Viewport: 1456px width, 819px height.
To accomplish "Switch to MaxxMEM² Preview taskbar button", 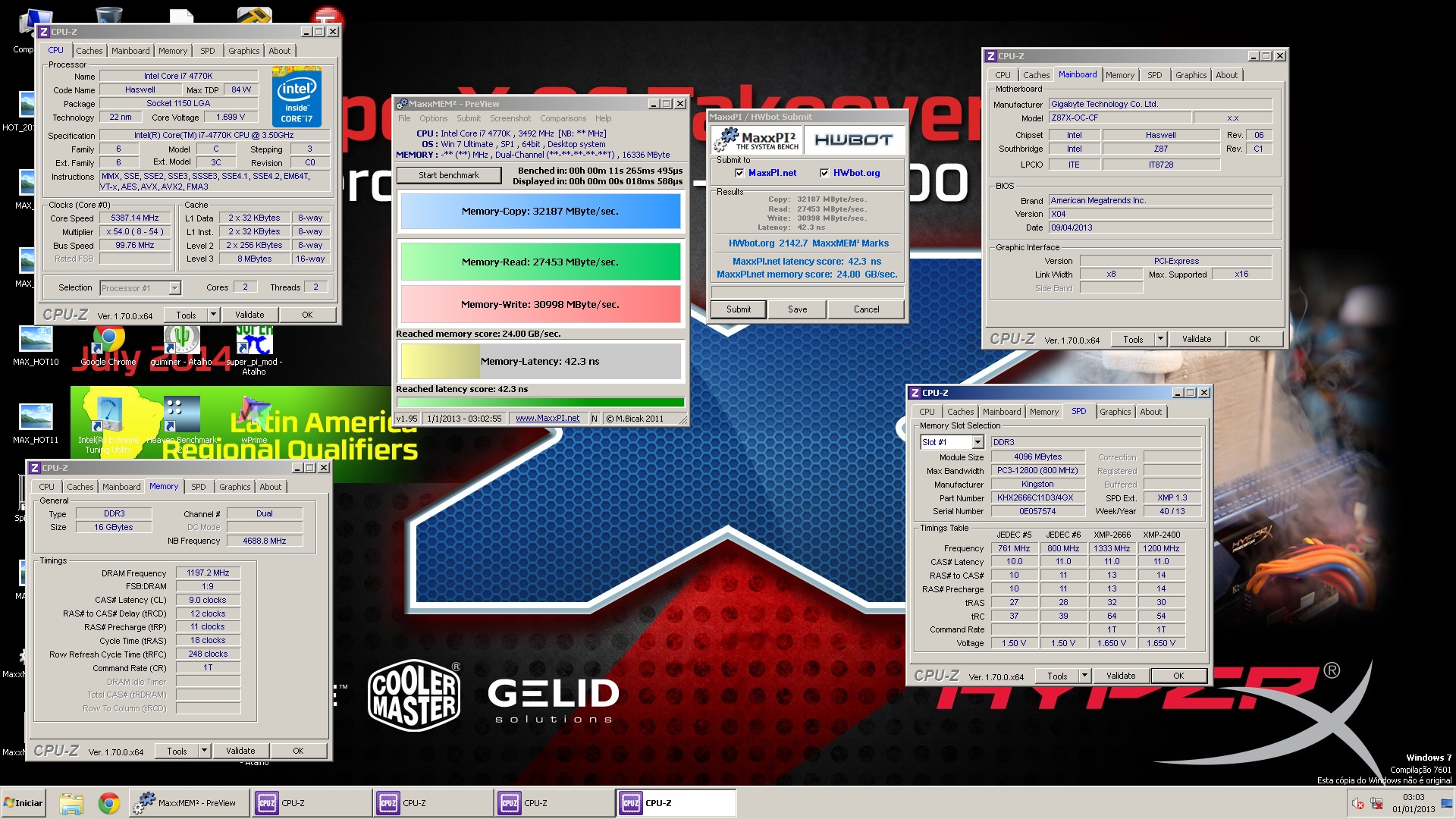I will click(190, 803).
